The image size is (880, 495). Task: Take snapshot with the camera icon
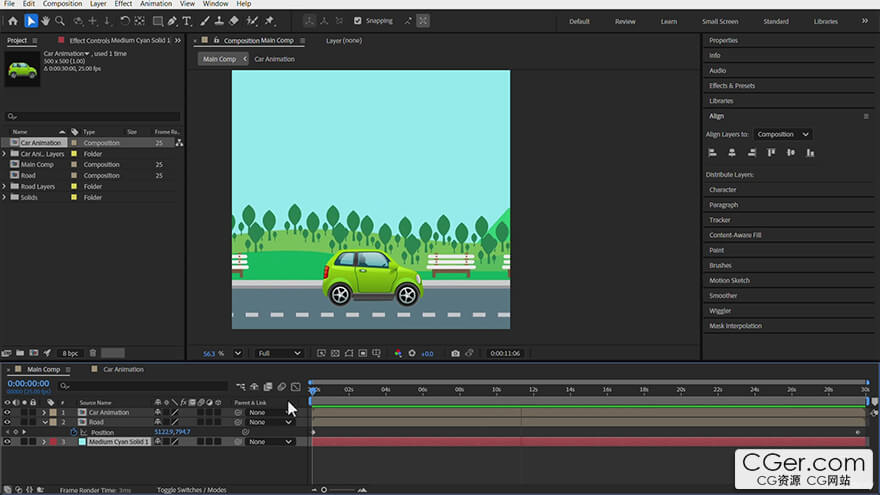pos(455,353)
